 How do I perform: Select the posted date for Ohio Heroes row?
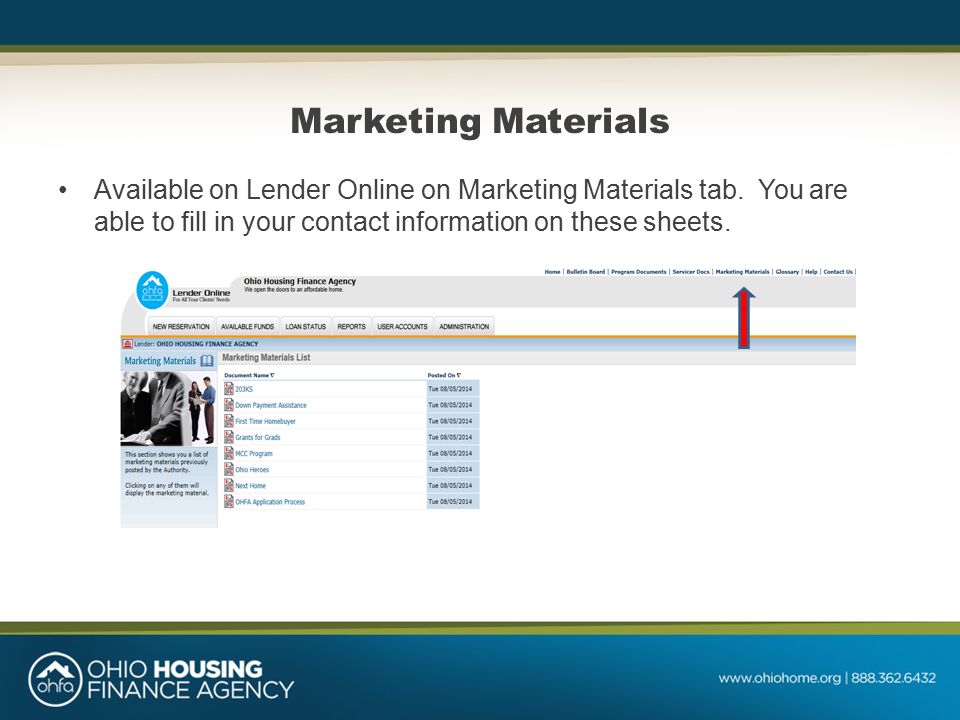point(450,470)
